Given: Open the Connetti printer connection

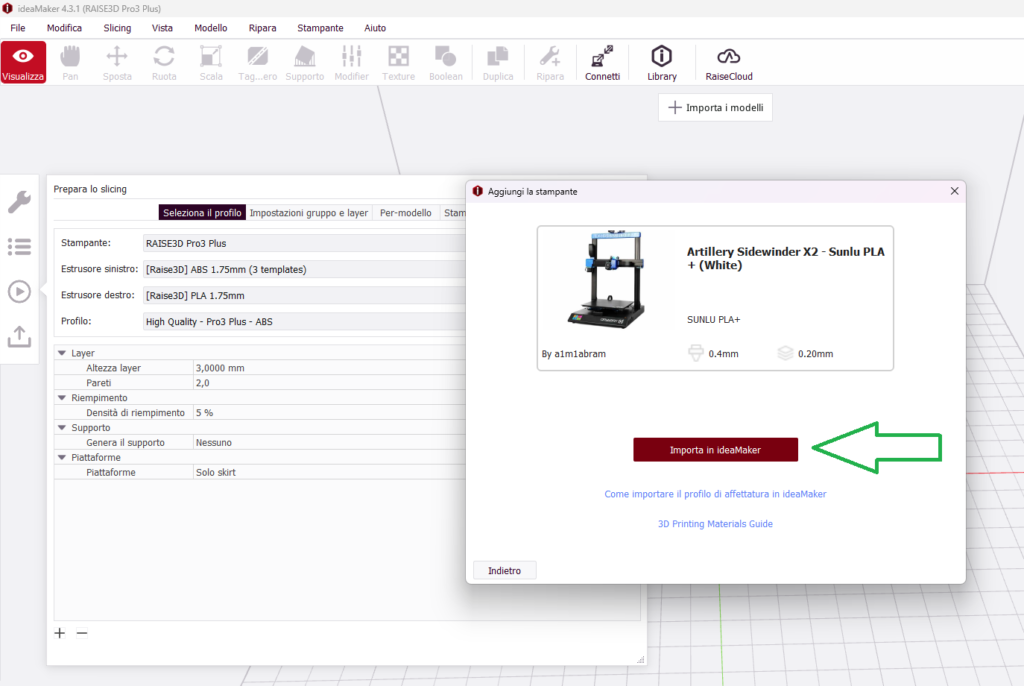Looking at the screenshot, I should point(602,62).
